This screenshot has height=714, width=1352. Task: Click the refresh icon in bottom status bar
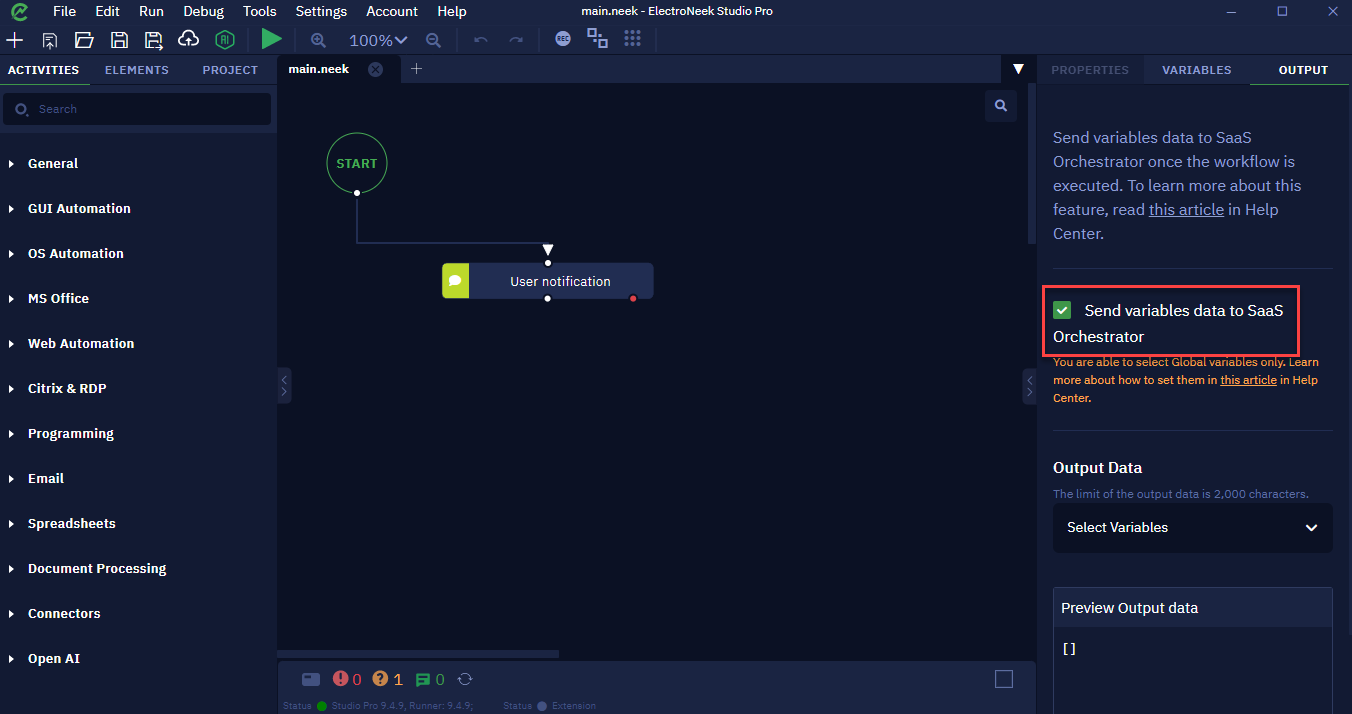pos(465,679)
